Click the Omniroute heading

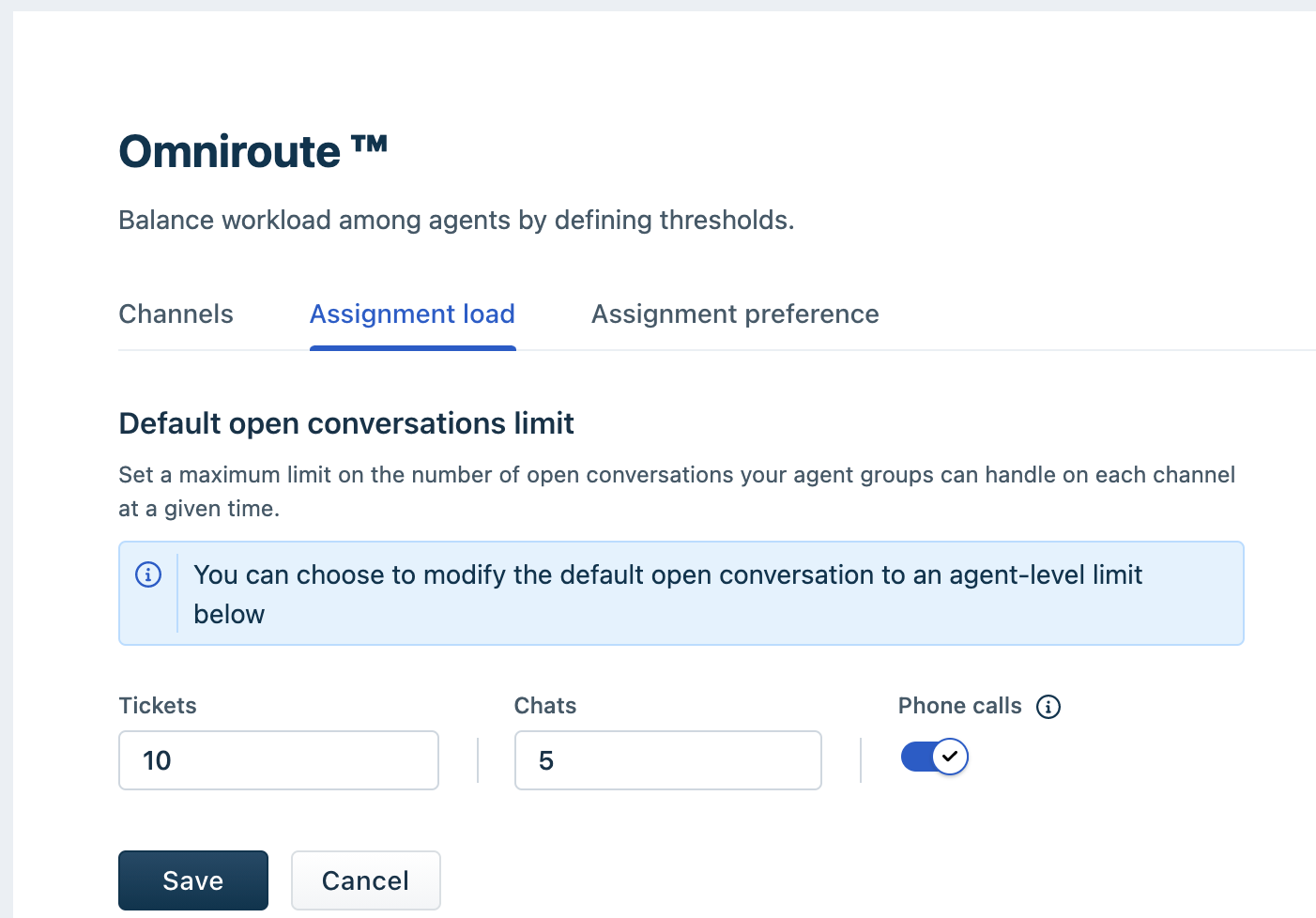pyautogui.click(x=253, y=151)
